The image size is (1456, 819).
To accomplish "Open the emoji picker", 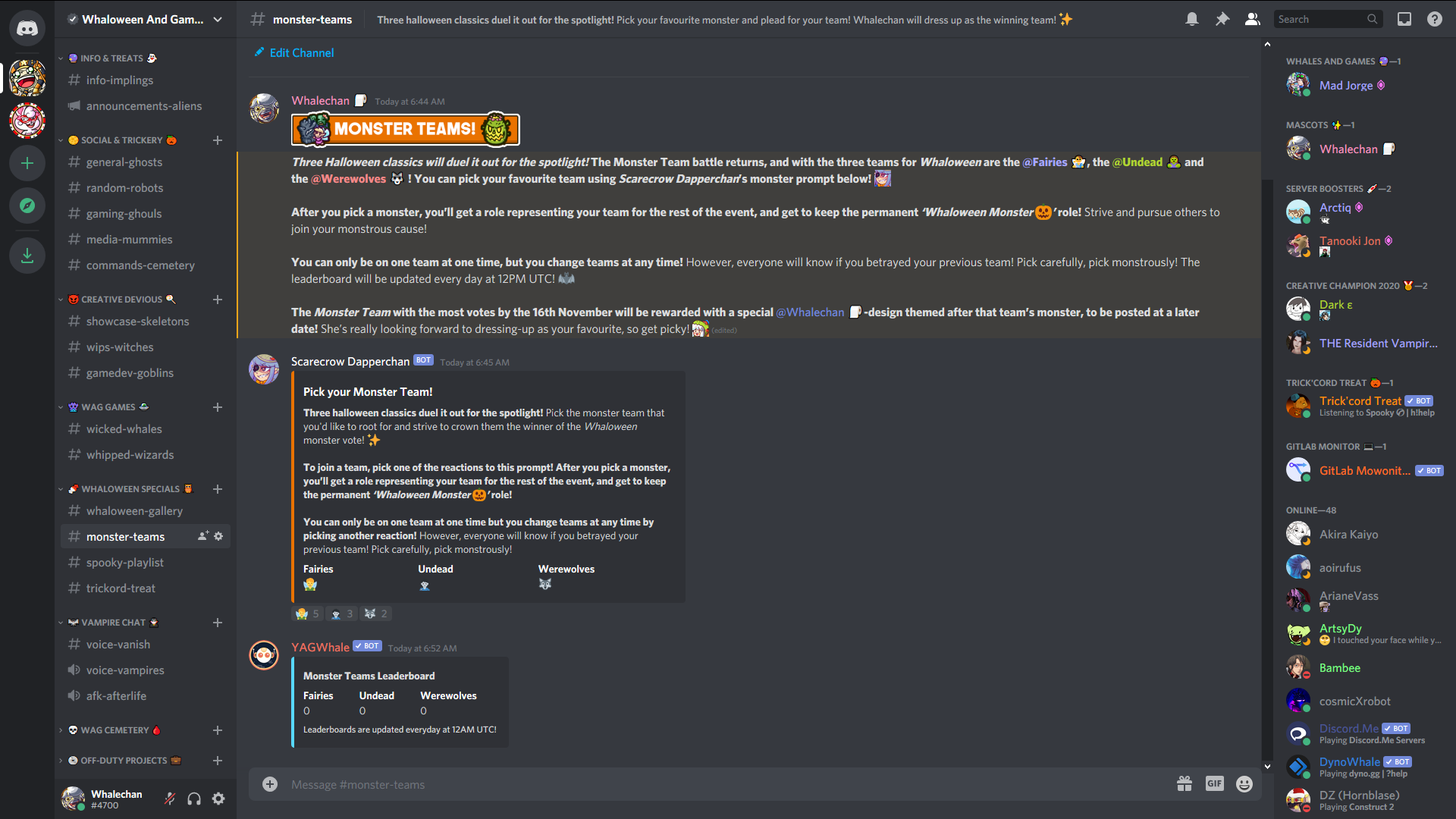I will [1244, 784].
